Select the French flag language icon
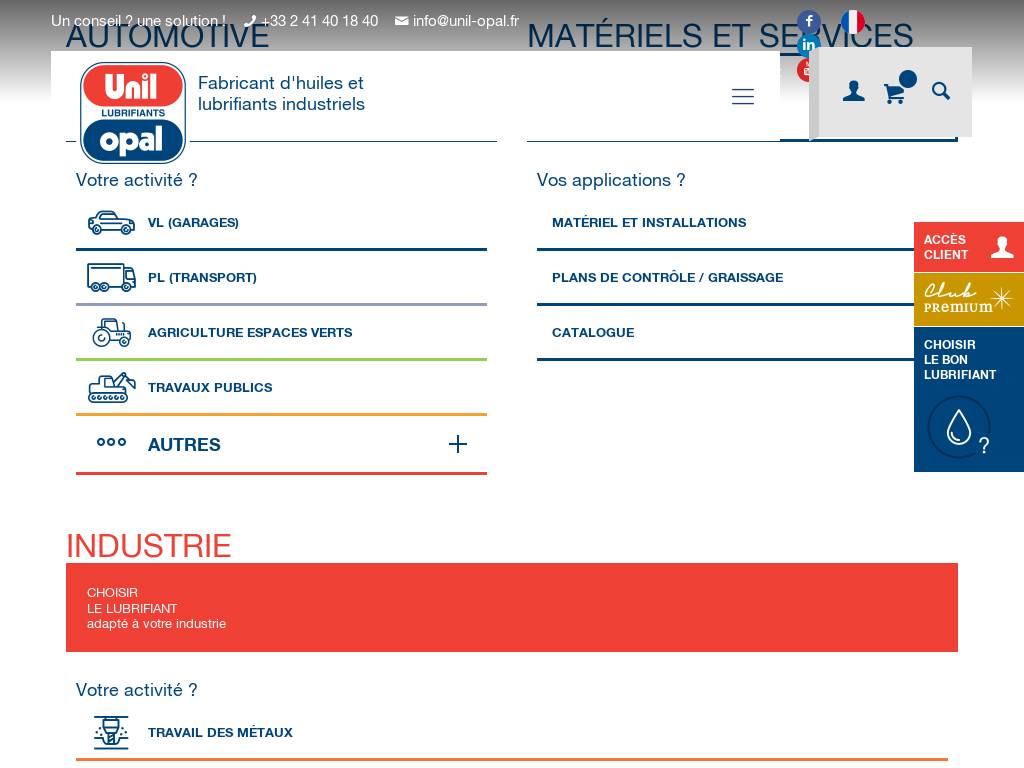Viewport: 1024px width, 768px height. tap(853, 21)
